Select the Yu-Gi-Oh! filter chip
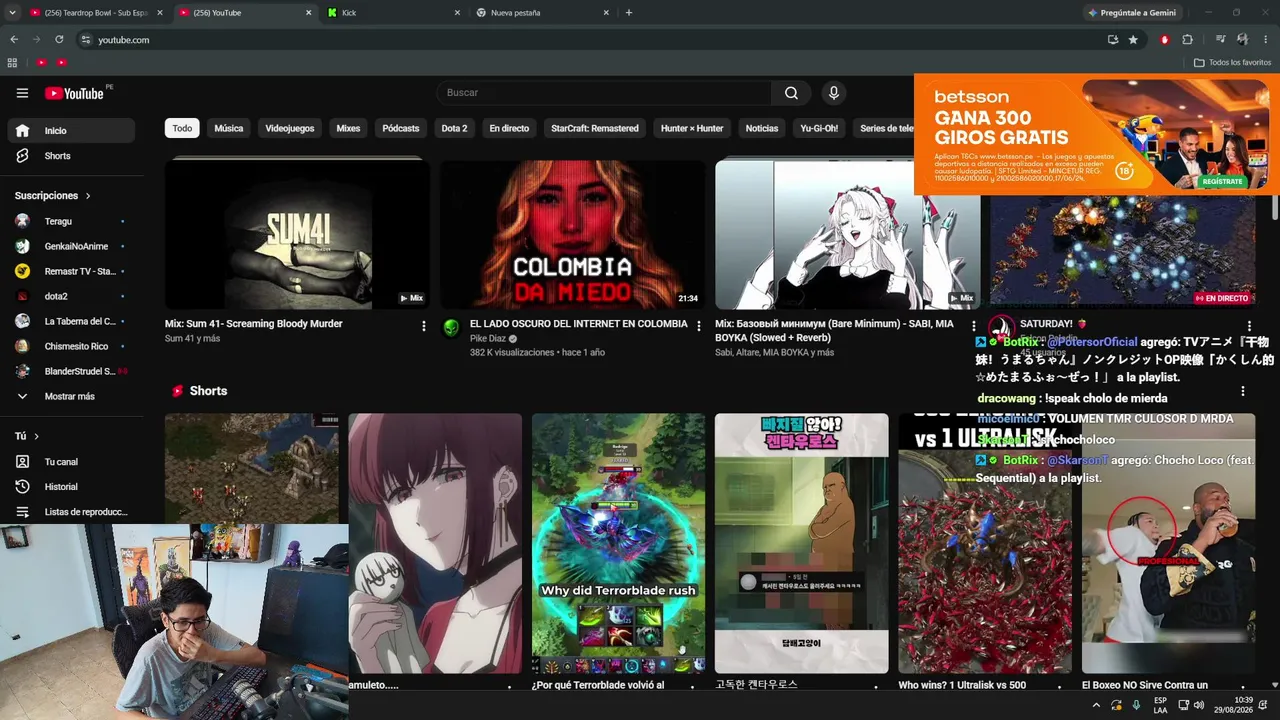The image size is (1280, 720). 819,128
